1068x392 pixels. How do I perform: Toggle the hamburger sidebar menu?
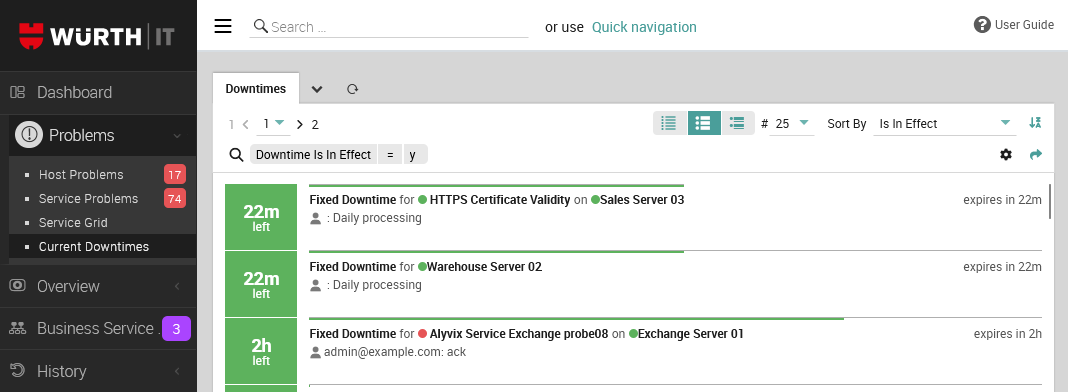[223, 26]
